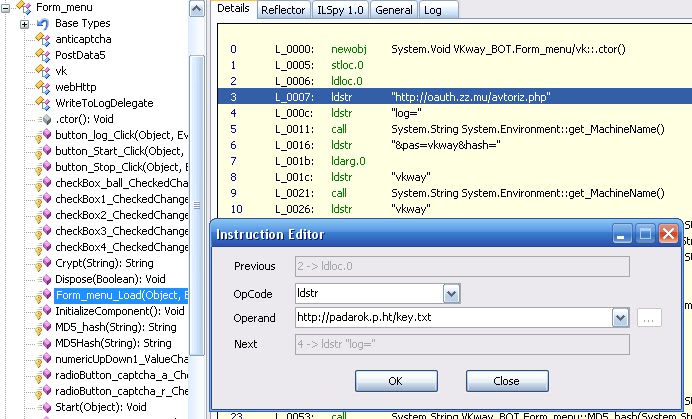Click the MD5Hash(String) method icon
Image resolution: width=692 pixels, height=419 pixels.
(45, 343)
